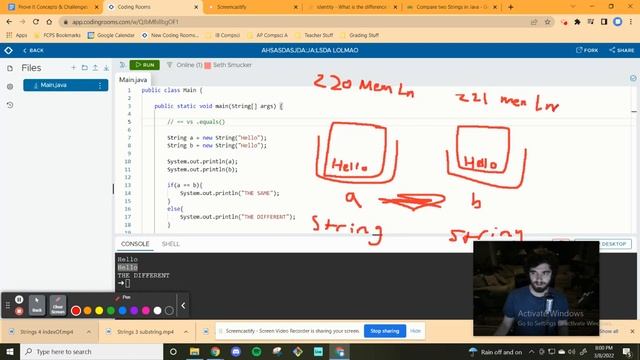Download files from the Files panel

coord(106,68)
